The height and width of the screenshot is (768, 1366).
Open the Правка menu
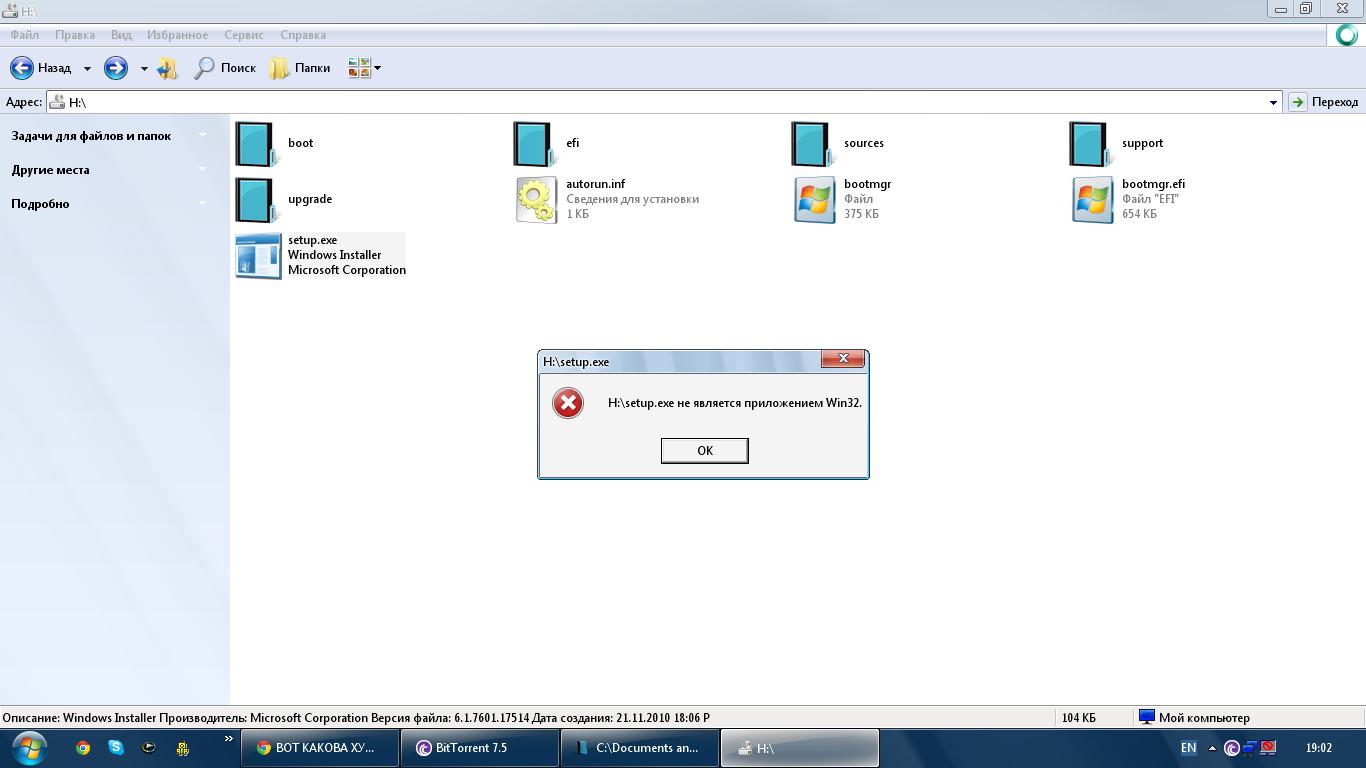(75, 35)
